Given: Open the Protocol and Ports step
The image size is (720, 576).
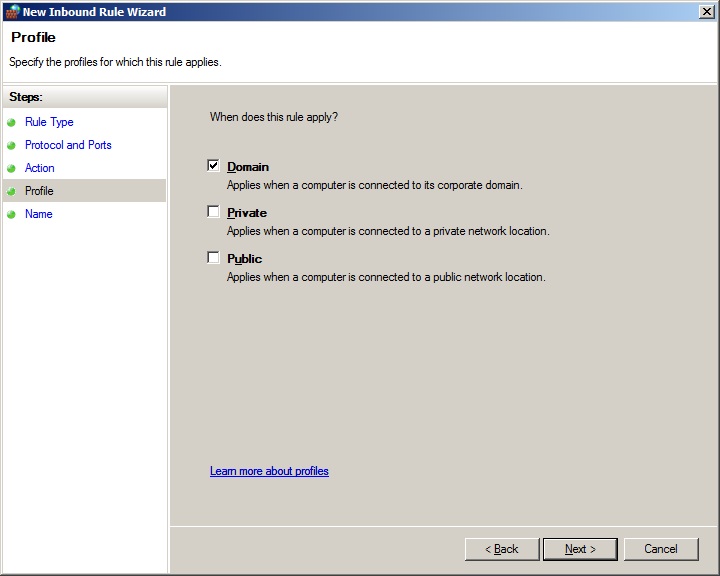Looking at the screenshot, I should (x=68, y=145).
